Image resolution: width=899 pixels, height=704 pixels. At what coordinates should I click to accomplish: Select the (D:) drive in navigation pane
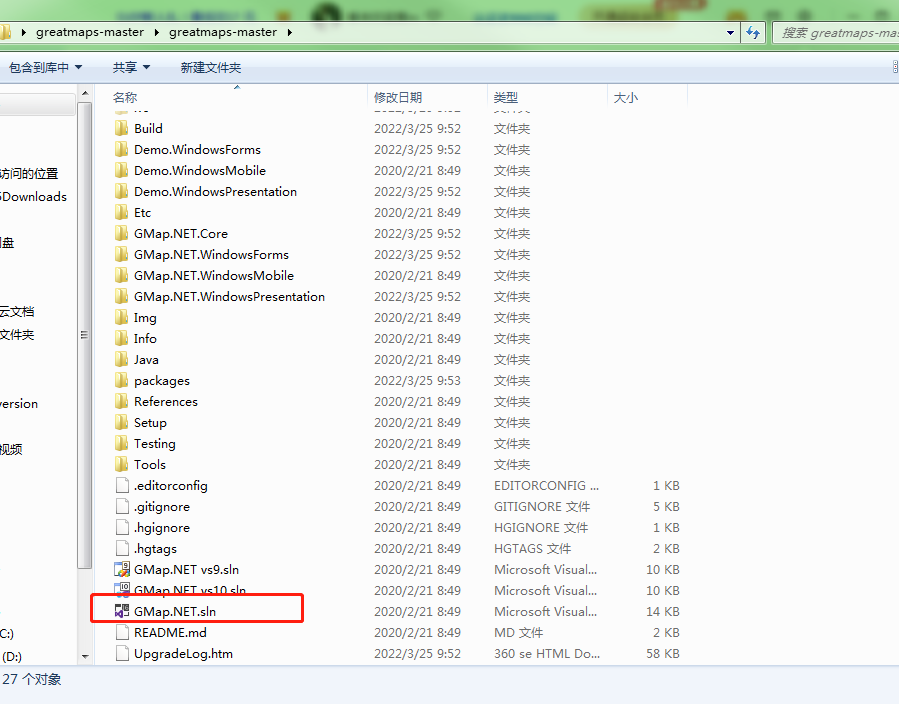11,656
